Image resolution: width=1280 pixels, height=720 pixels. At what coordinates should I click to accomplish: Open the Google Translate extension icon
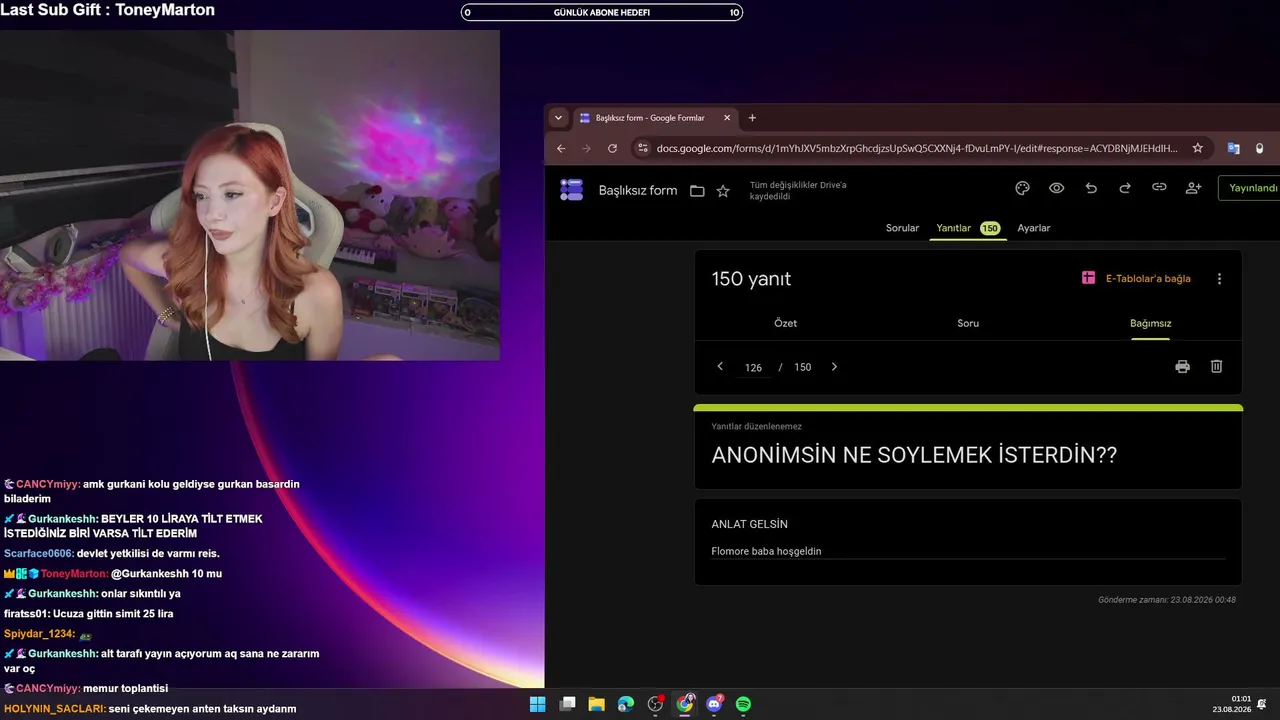1233,148
